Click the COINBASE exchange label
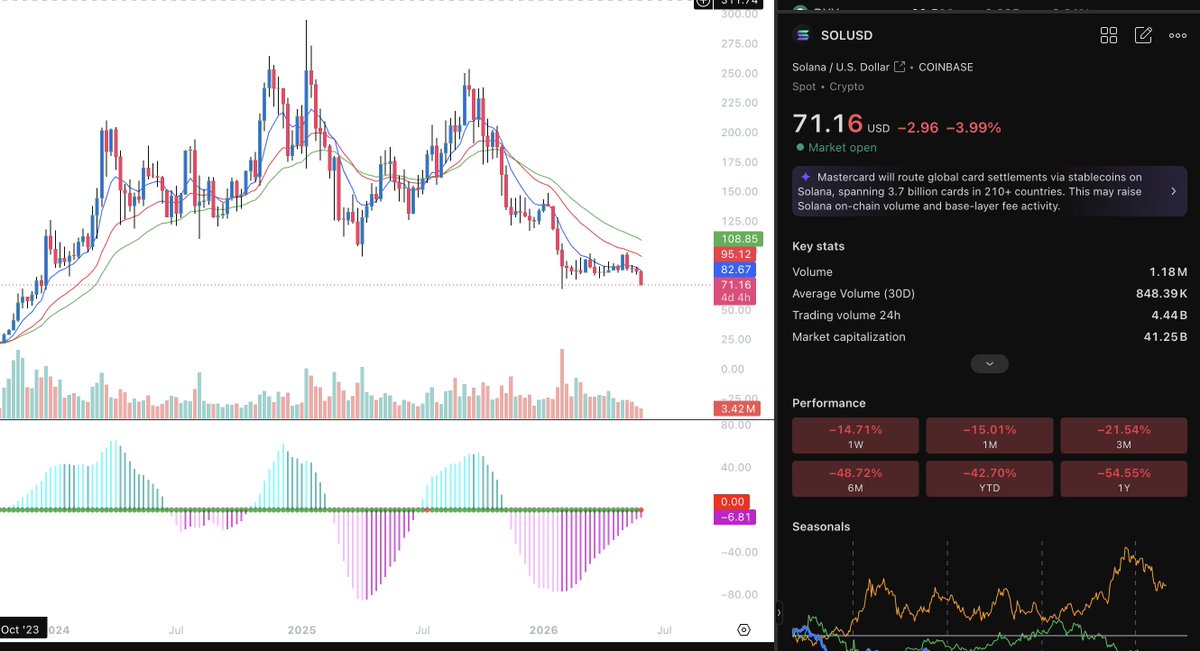Screen dimensions: 1200x651 [x=945, y=67]
